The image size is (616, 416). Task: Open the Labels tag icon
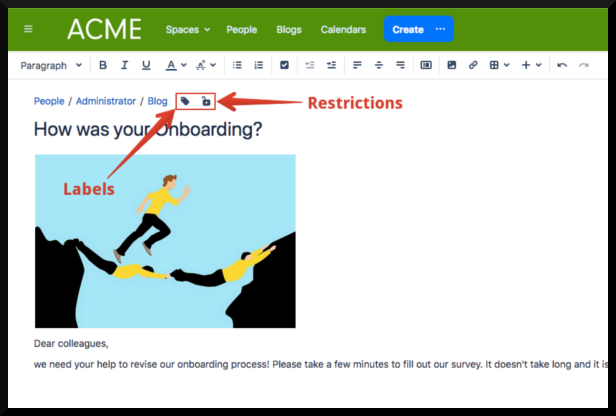[x=185, y=102]
